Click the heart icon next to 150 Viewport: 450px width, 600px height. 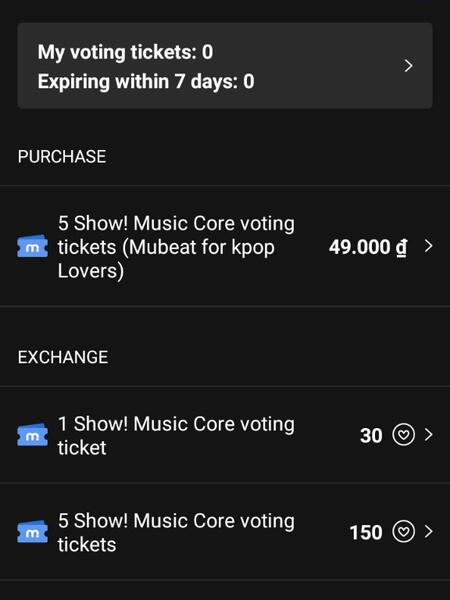point(404,532)
